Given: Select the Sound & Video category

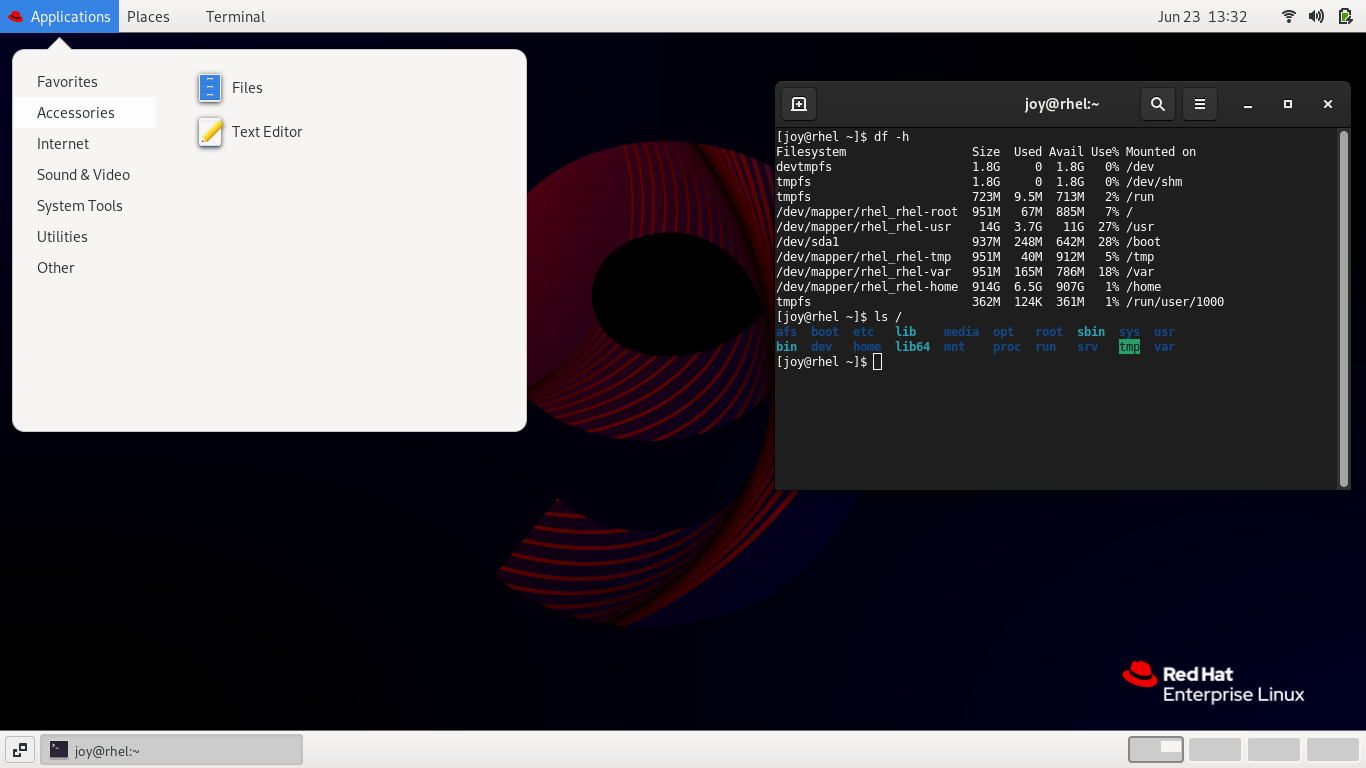Looking at the screenshot, I should point(83,174).
